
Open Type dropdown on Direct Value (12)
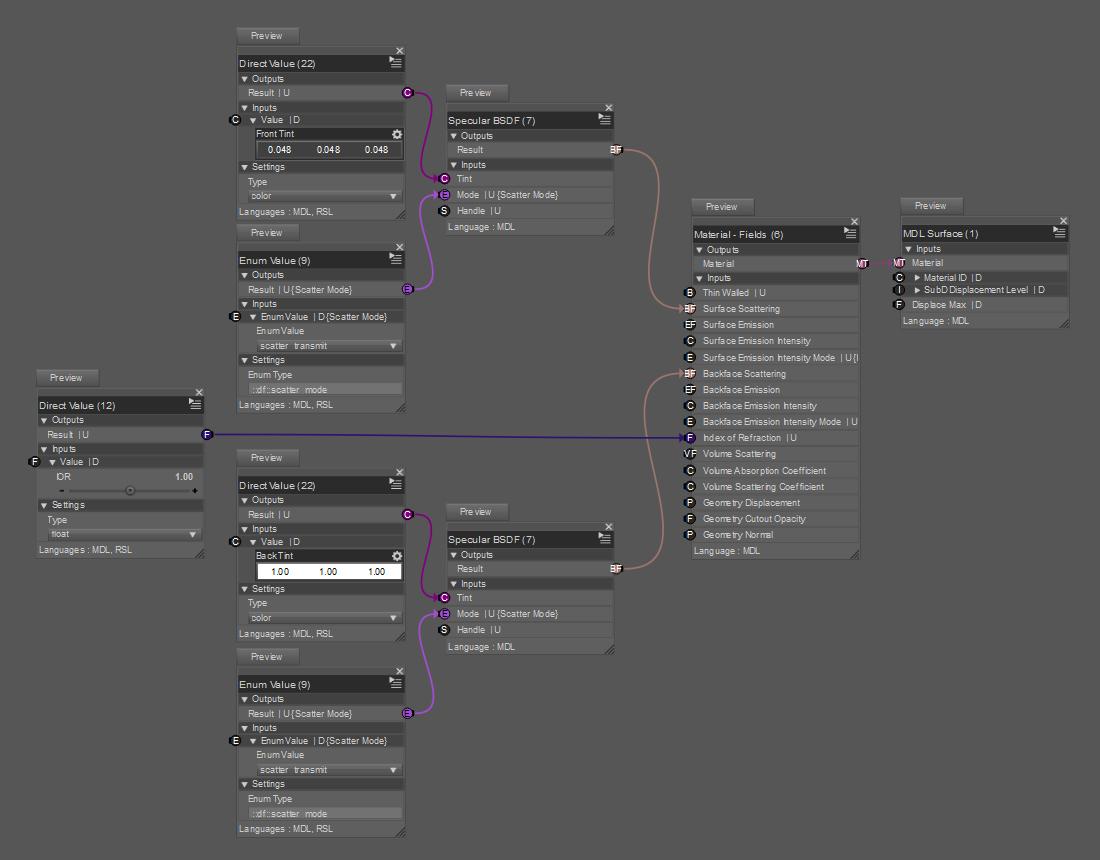click(123, 534)
